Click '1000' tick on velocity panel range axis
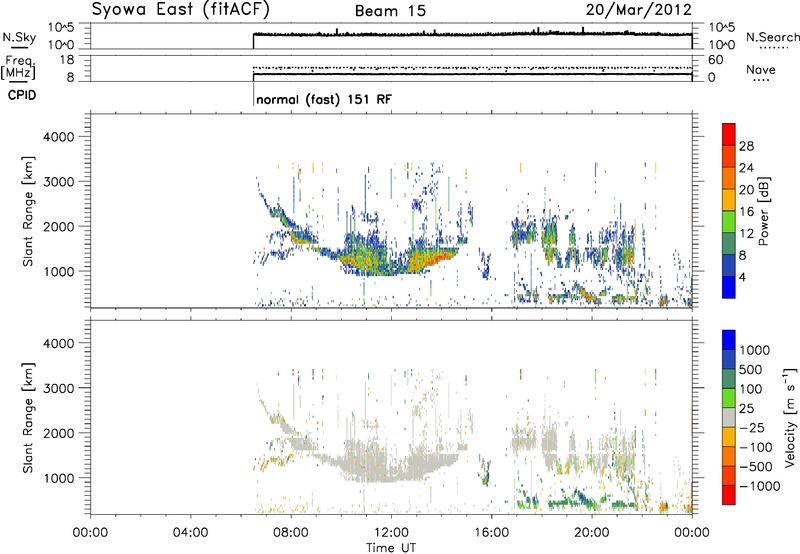 point(59,478)
